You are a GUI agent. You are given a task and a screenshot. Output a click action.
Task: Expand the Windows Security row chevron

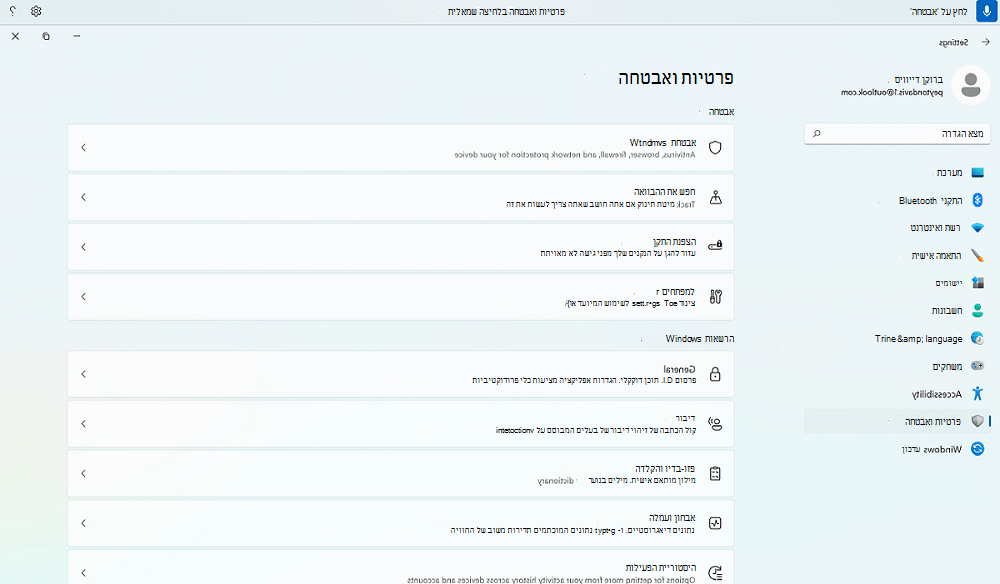tap(84, 147)
